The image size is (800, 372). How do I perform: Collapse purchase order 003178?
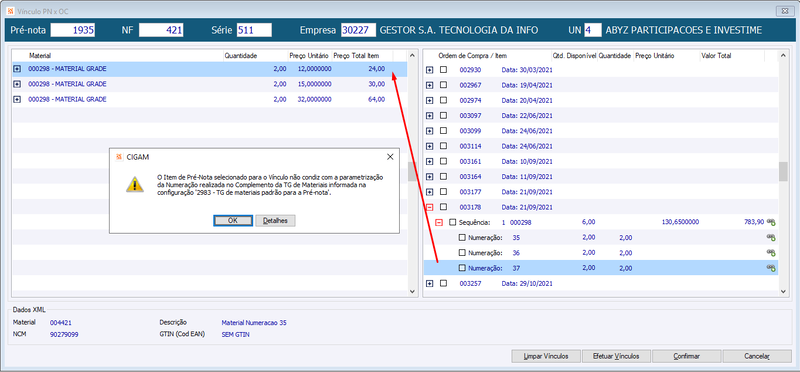(430, 208)
